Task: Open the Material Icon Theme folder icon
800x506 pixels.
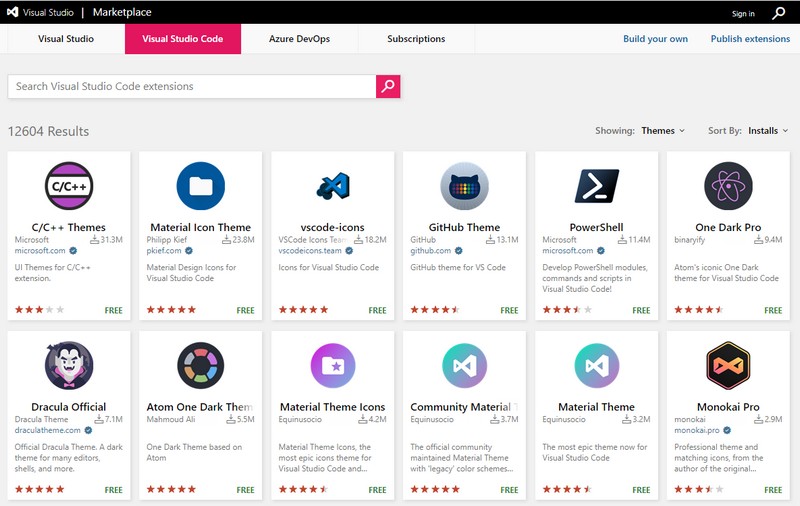Action: [201, 186]
